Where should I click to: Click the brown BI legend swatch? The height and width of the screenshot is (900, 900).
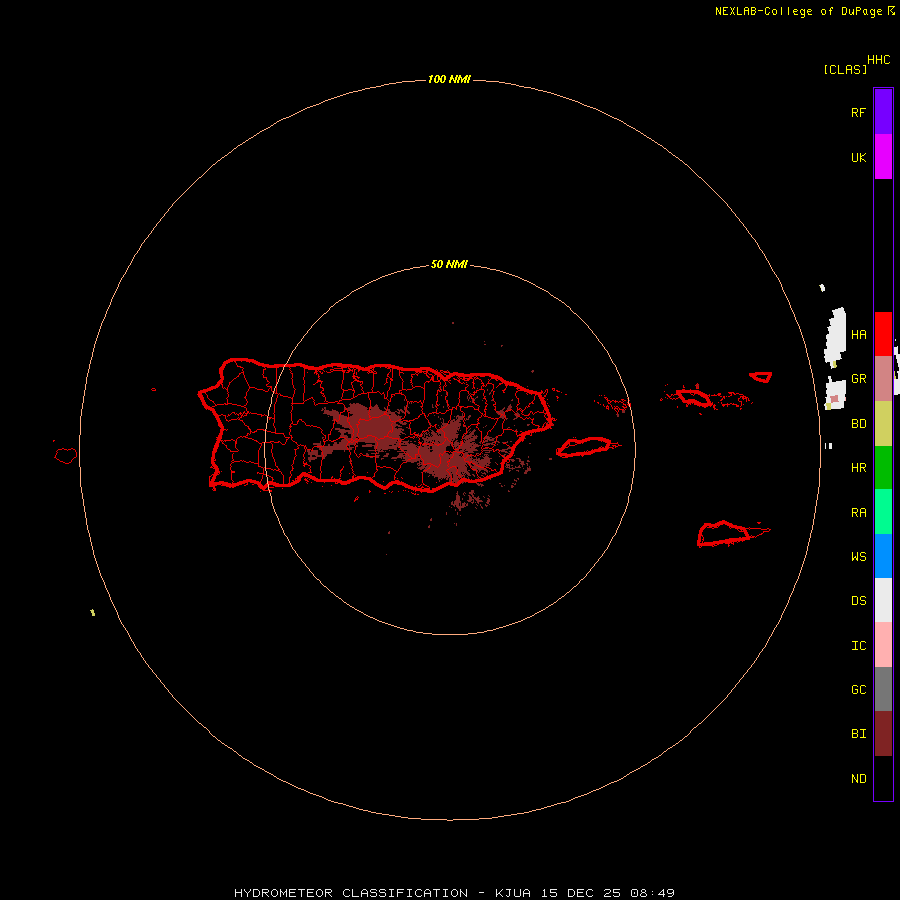pyautogui.click(x=883, y=734)
